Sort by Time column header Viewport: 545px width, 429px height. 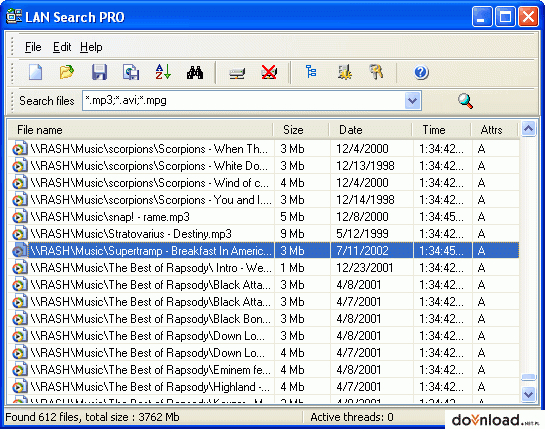pos(442,130)
